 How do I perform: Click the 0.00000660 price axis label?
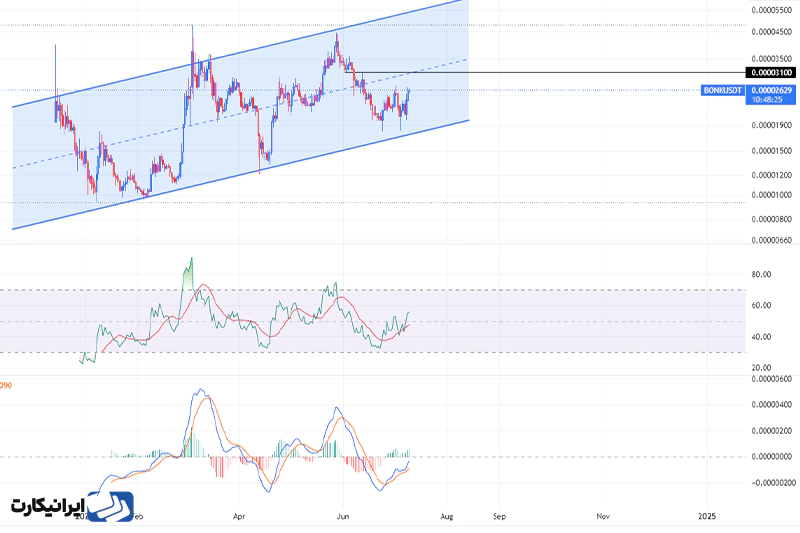(771, 240)
